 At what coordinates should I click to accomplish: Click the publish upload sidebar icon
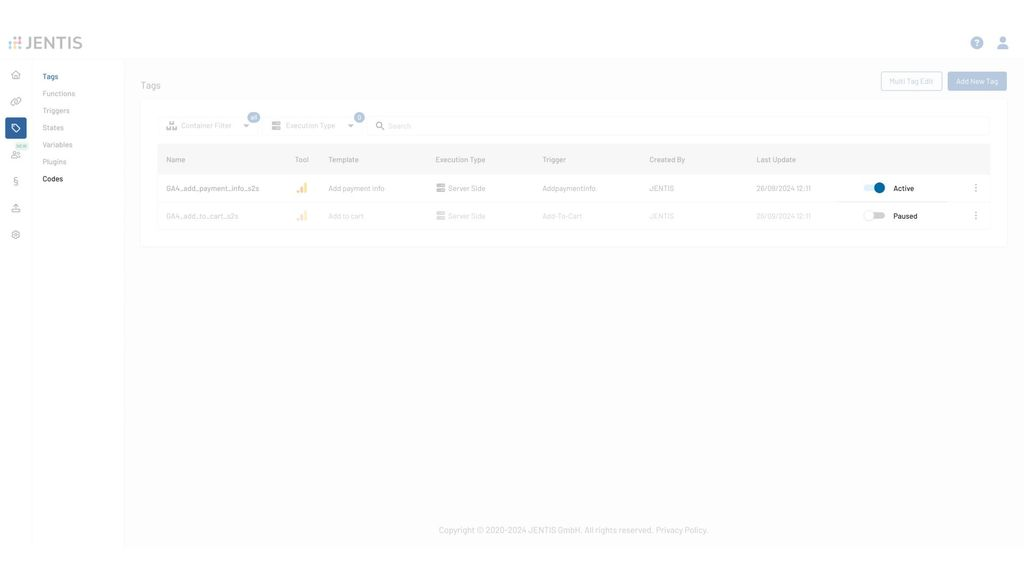pos(16,208)
